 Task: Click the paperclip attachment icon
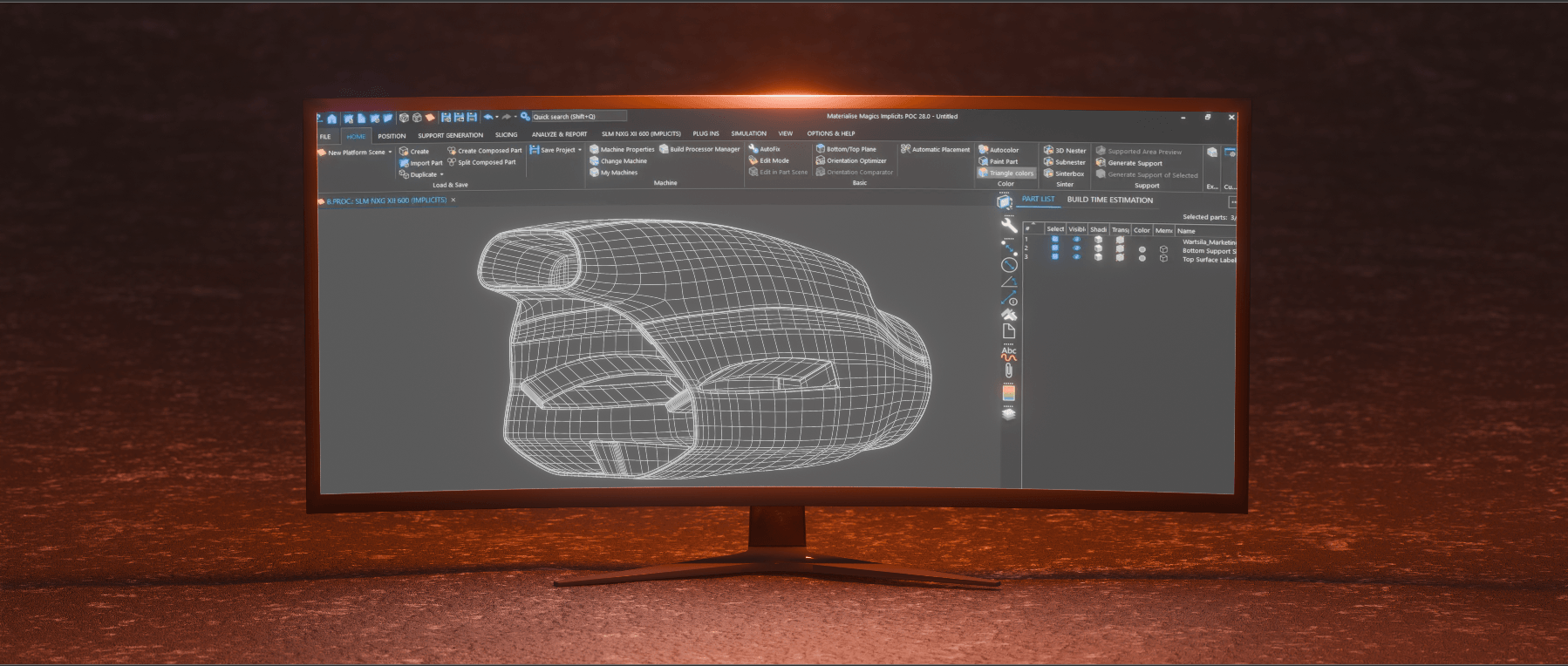1009,371
